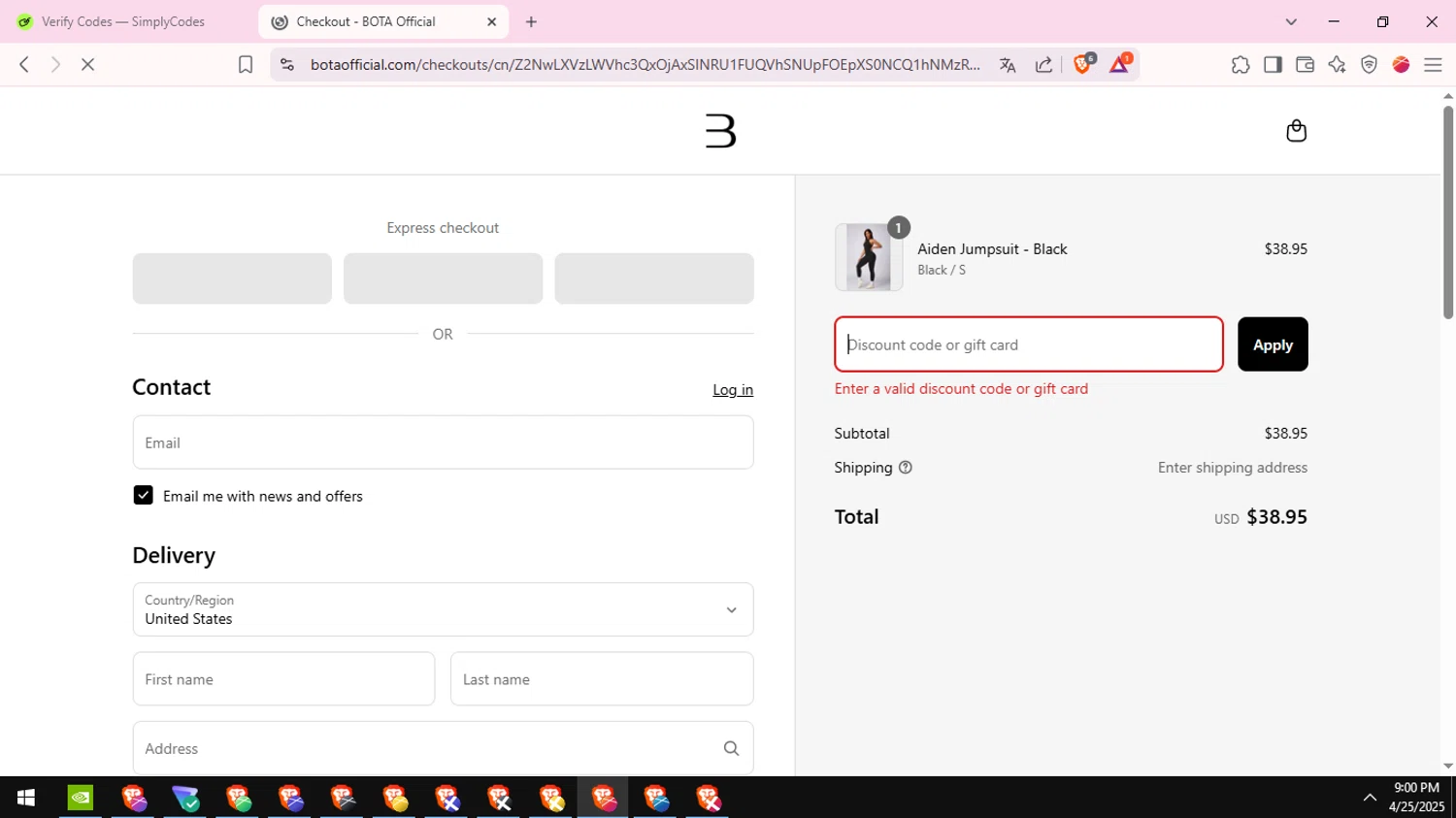Click the Log in link
The height and width of the screenshot is (818, 1456).
click(733, 390)
